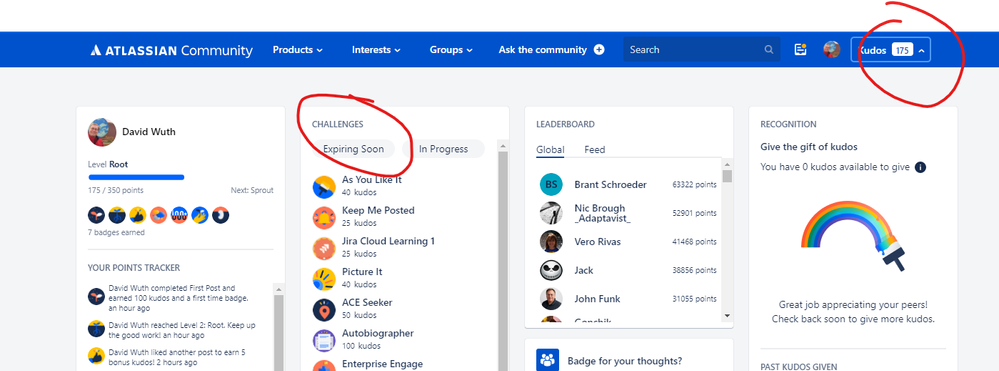Screen dimensions: 999x371
Task: Open the As You Like It challenge
Action: tap(371, 180)
